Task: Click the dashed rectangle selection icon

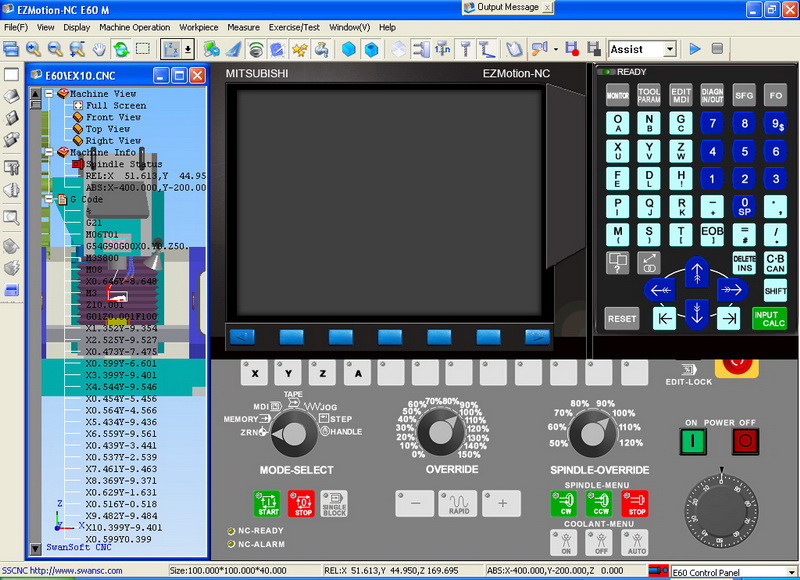Action: [x=143, y=49]
